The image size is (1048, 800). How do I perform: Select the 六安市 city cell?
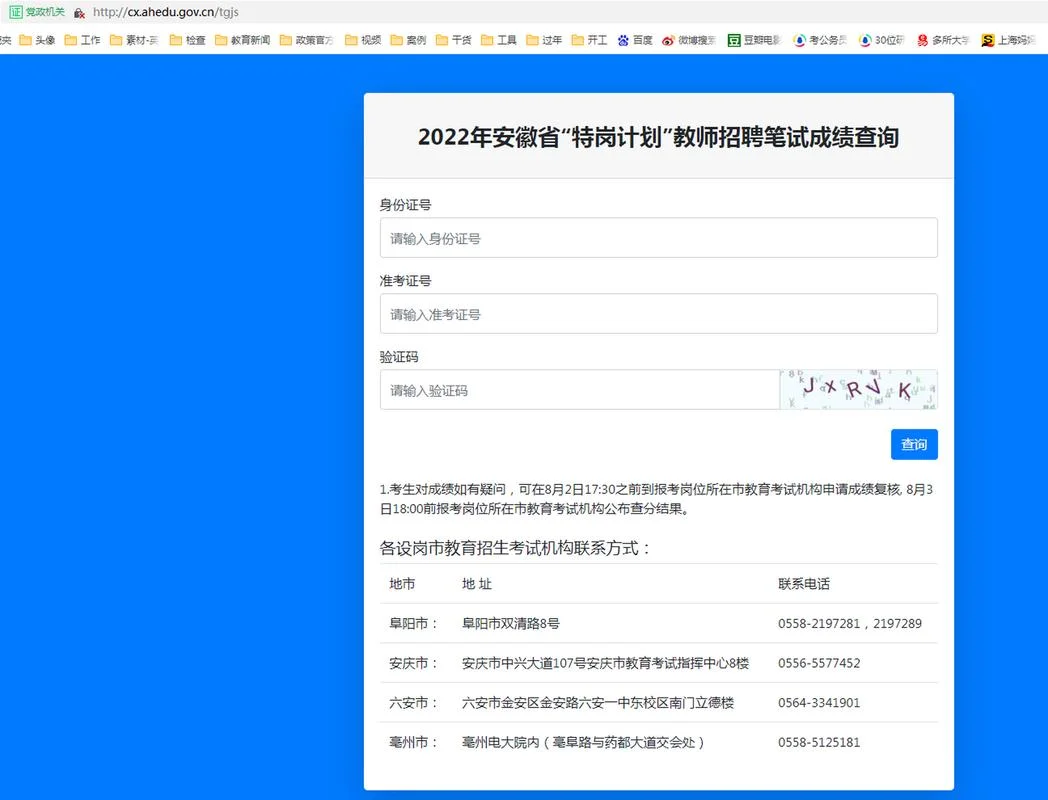(413, 702)
